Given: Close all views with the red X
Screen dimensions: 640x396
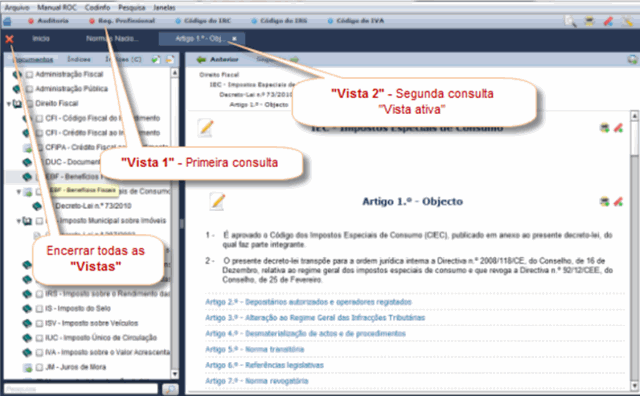Looking at the screenshot, I should pos(9,39).
